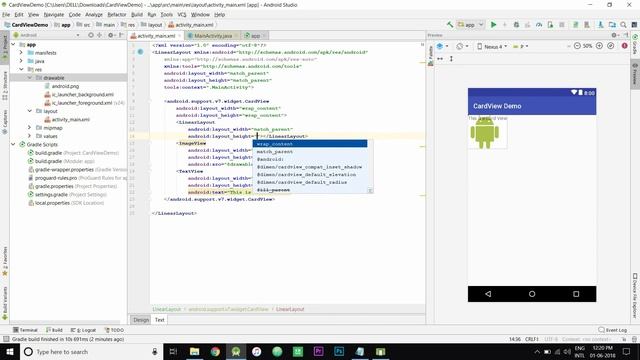
Task: Open the Favorites side tab
Action: pyautogui.click(x=5, y=261)
